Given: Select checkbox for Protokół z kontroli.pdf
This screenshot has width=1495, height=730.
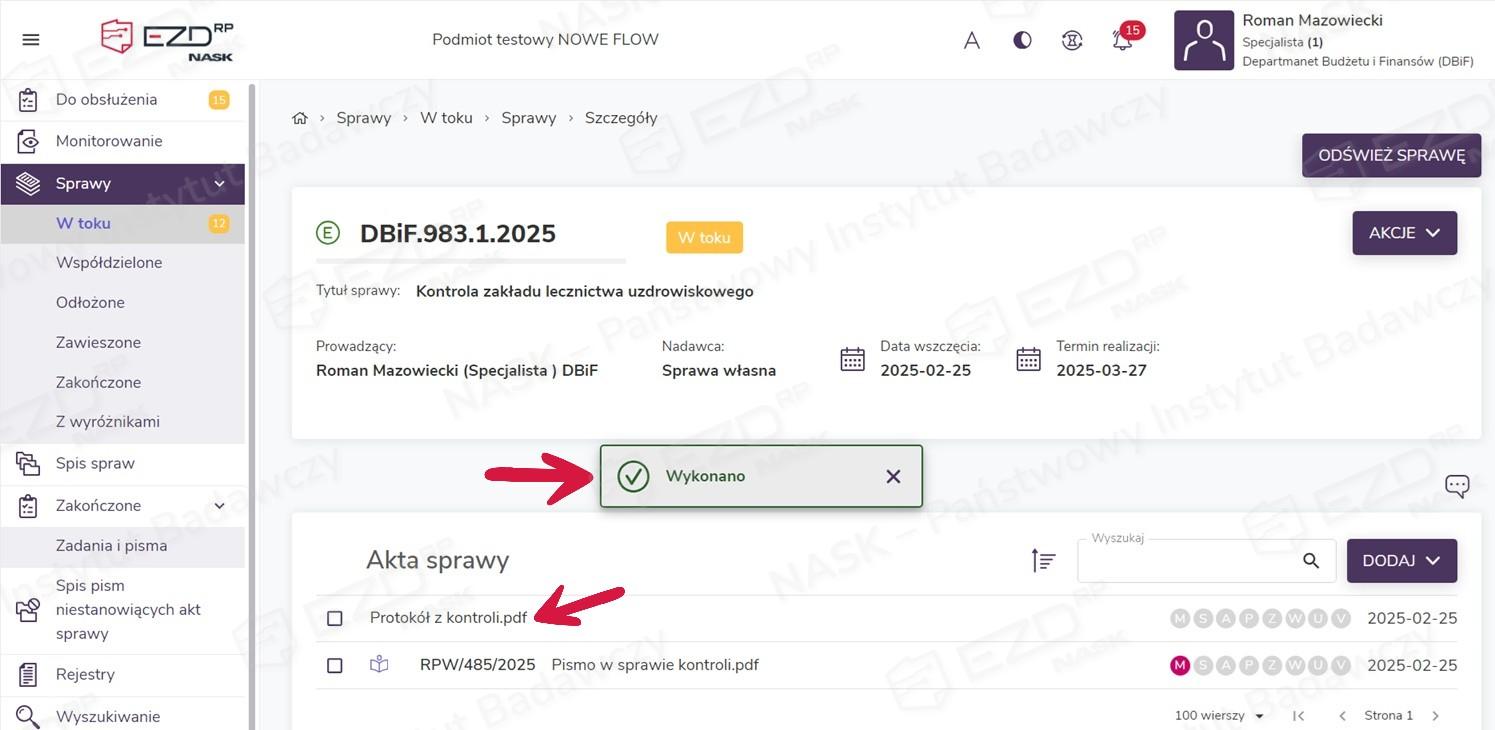Looking at the screenshot, I should point(335,619).
